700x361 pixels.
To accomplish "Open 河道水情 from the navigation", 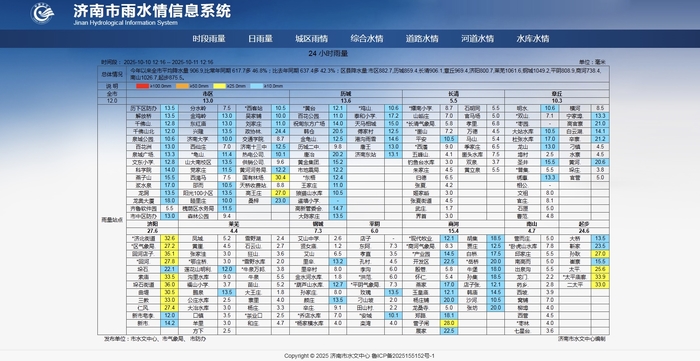I will [477, 39].
